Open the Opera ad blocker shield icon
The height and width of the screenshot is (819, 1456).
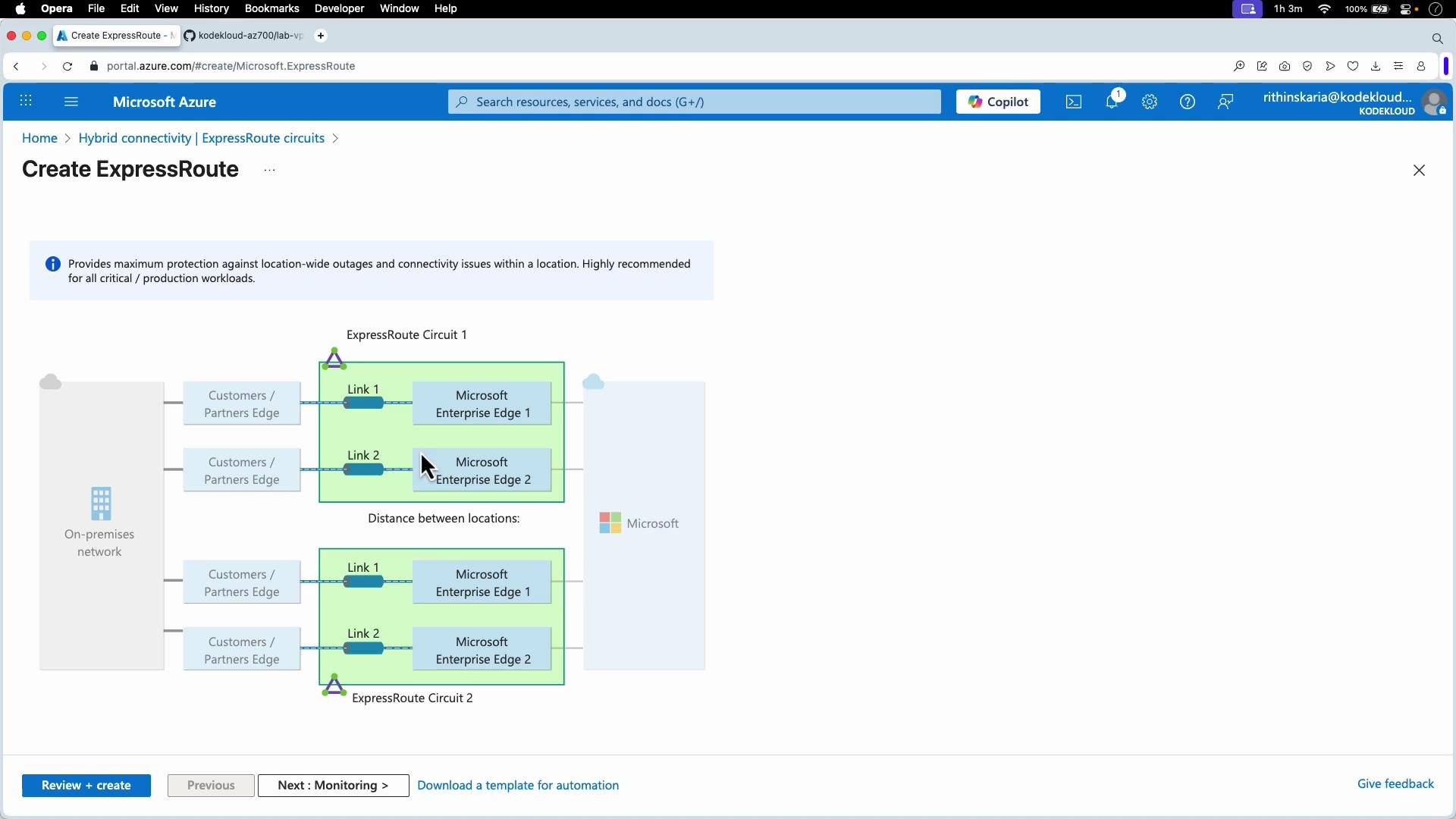click(1307, 67)
